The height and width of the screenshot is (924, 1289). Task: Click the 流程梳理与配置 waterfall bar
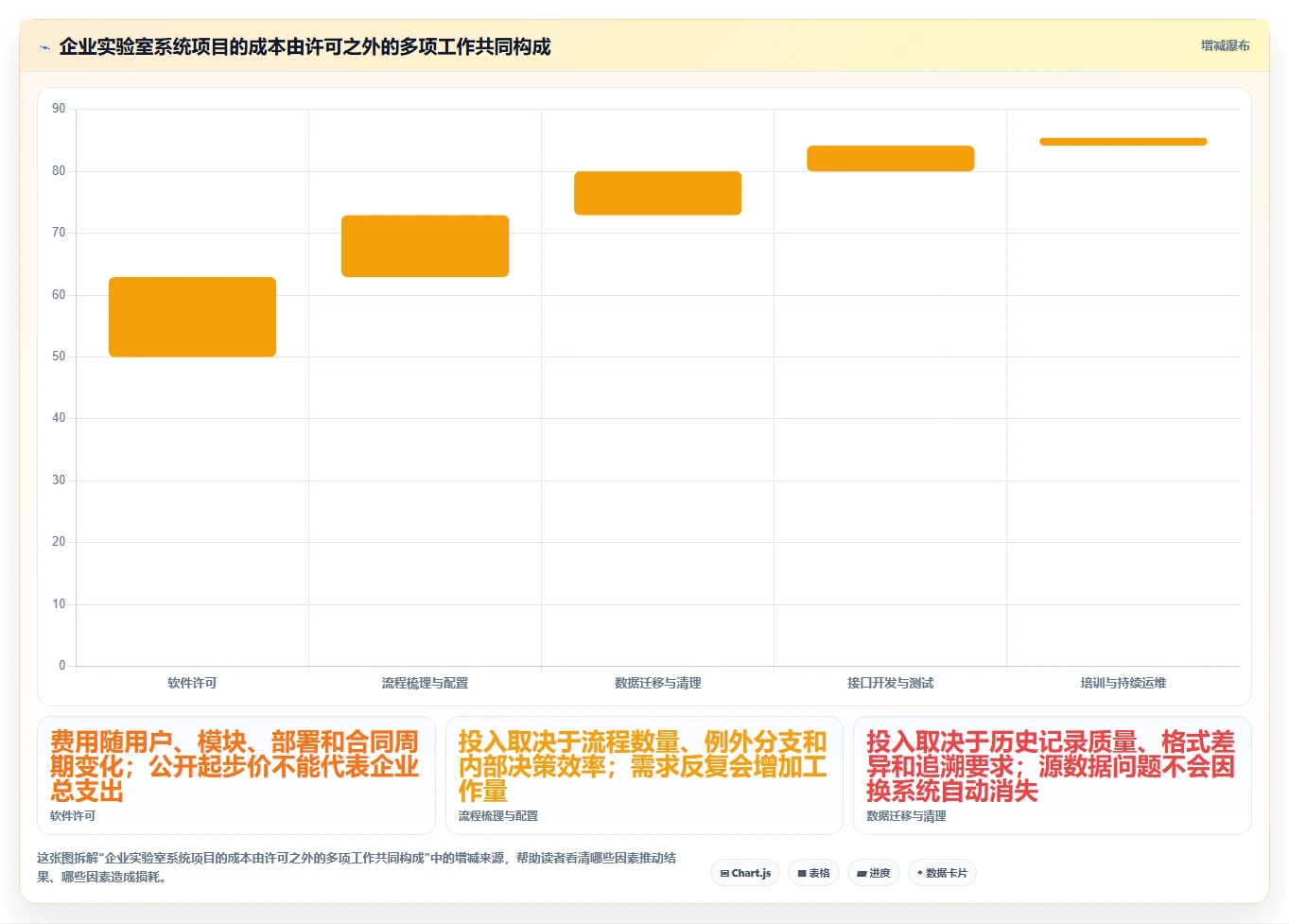click(x=425, y=246)
